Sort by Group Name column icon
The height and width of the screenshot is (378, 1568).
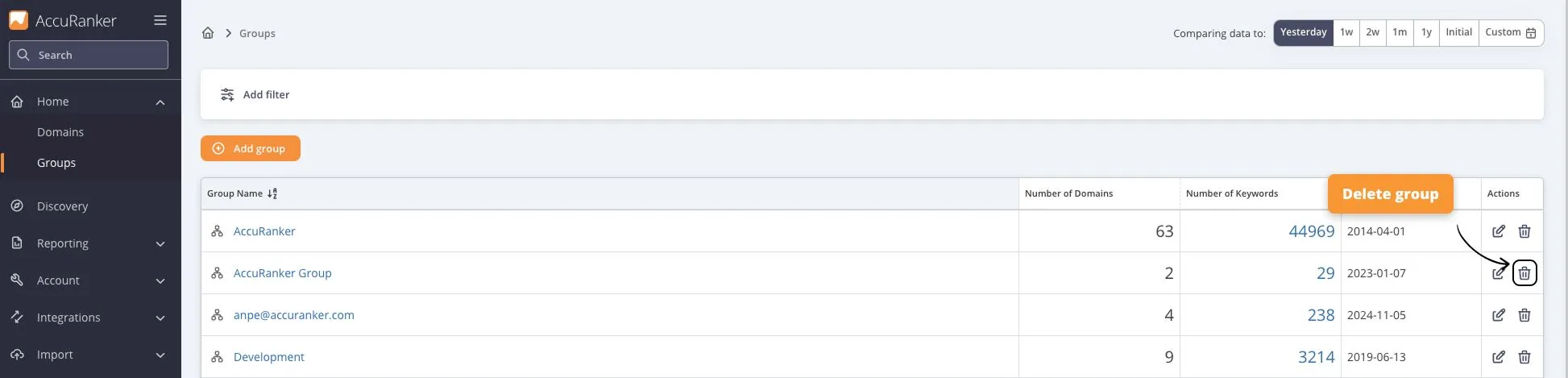point(272,193)
